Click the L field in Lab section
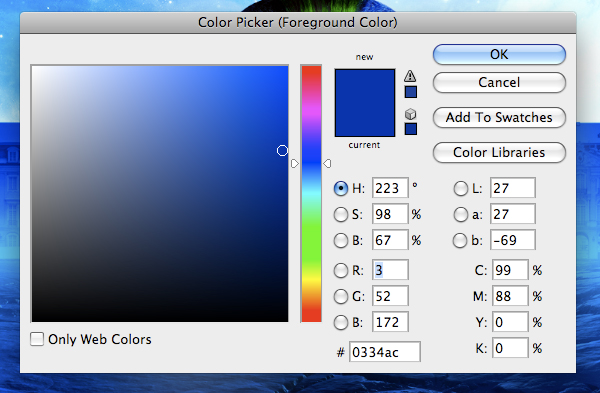This screenshot has width=600, height=393. pos(512,188)
